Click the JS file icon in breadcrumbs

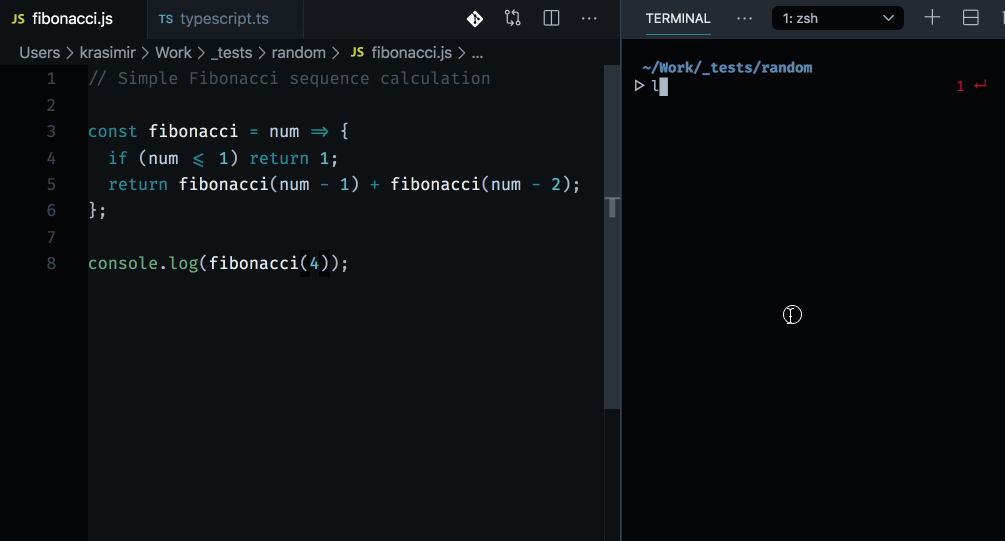358,53
